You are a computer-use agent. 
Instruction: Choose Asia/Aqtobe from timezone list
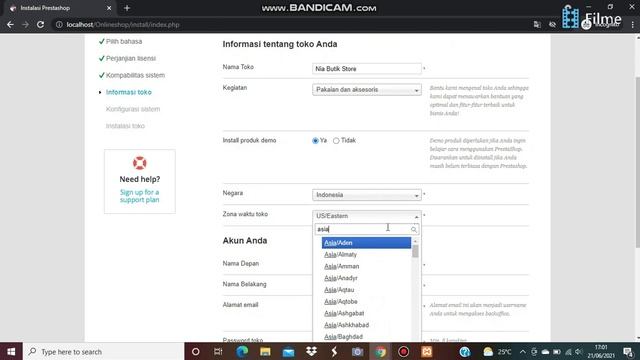pyautogui.click(x=366, y=302)
